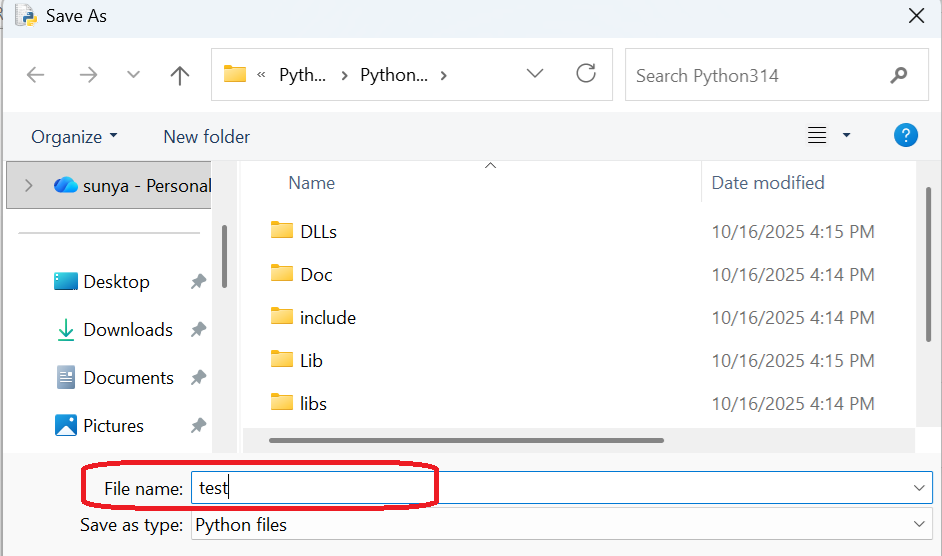This screenshot has width=942, height=556.
Task: Click the Help question mark icon
Action: 905,136
